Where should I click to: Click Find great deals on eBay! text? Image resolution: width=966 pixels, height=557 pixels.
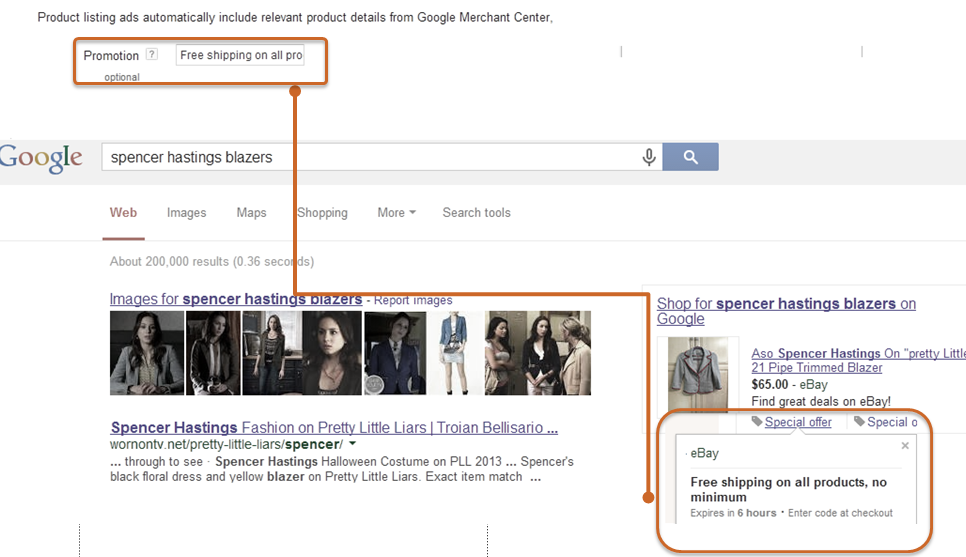[821, 401]
